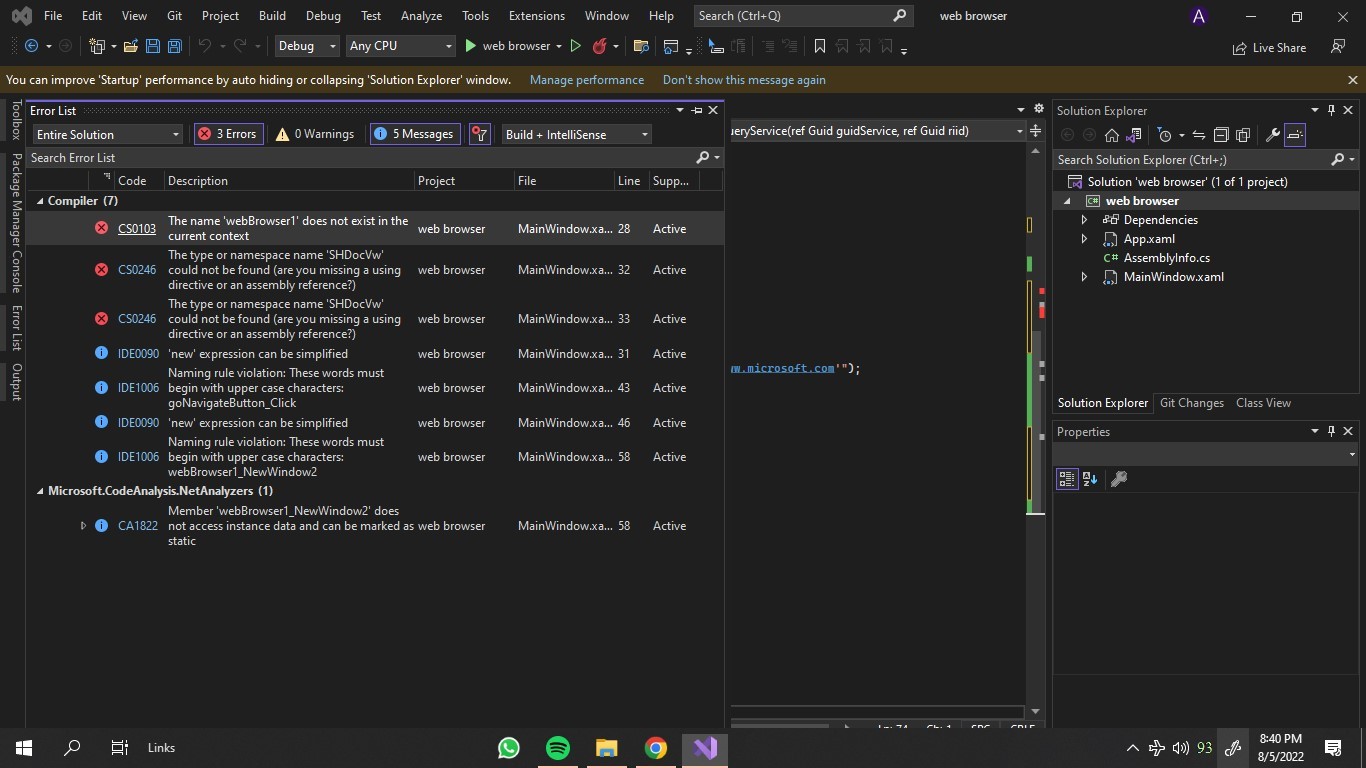Pin the Error List panel
This screenshot has height=768, width=1366.
(x=697, y=110)
